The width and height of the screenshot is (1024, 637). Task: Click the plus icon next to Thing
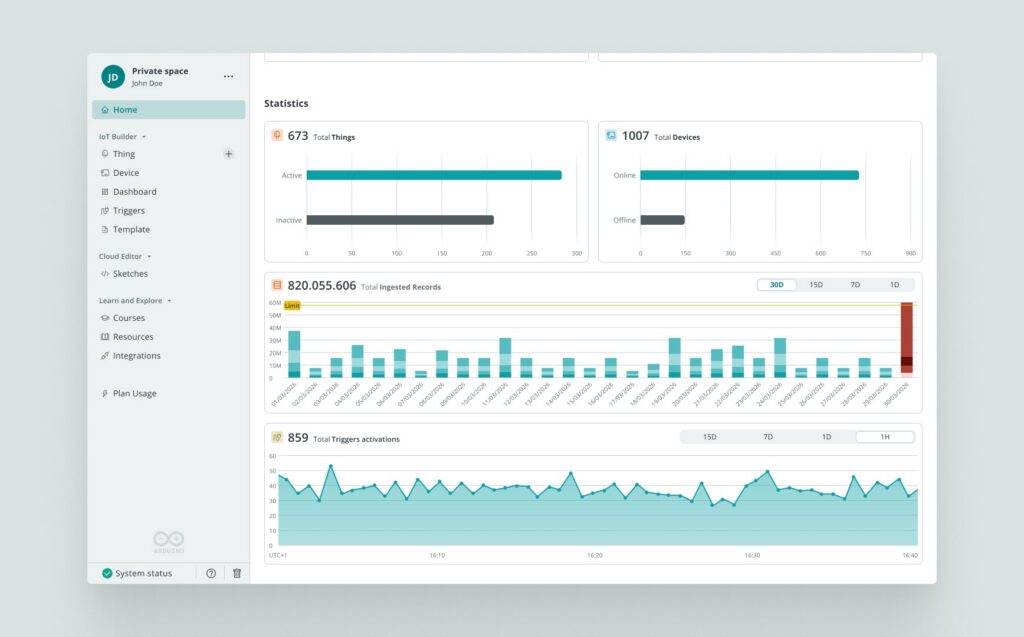(229, 154)
